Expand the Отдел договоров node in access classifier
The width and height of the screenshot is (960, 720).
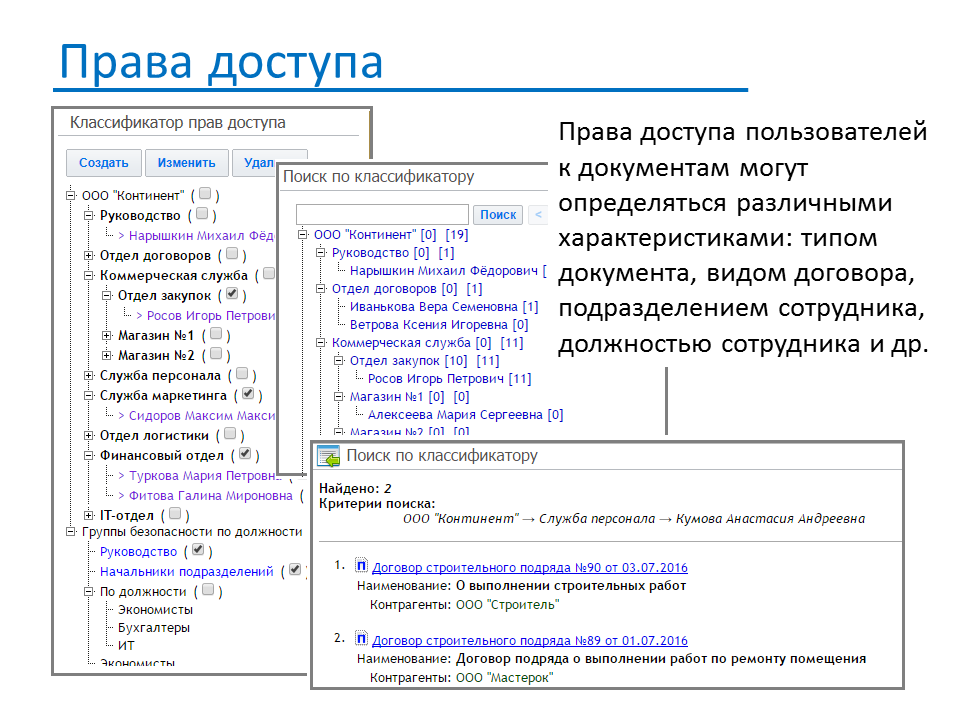pyautogui.click(x=89, y=256)
